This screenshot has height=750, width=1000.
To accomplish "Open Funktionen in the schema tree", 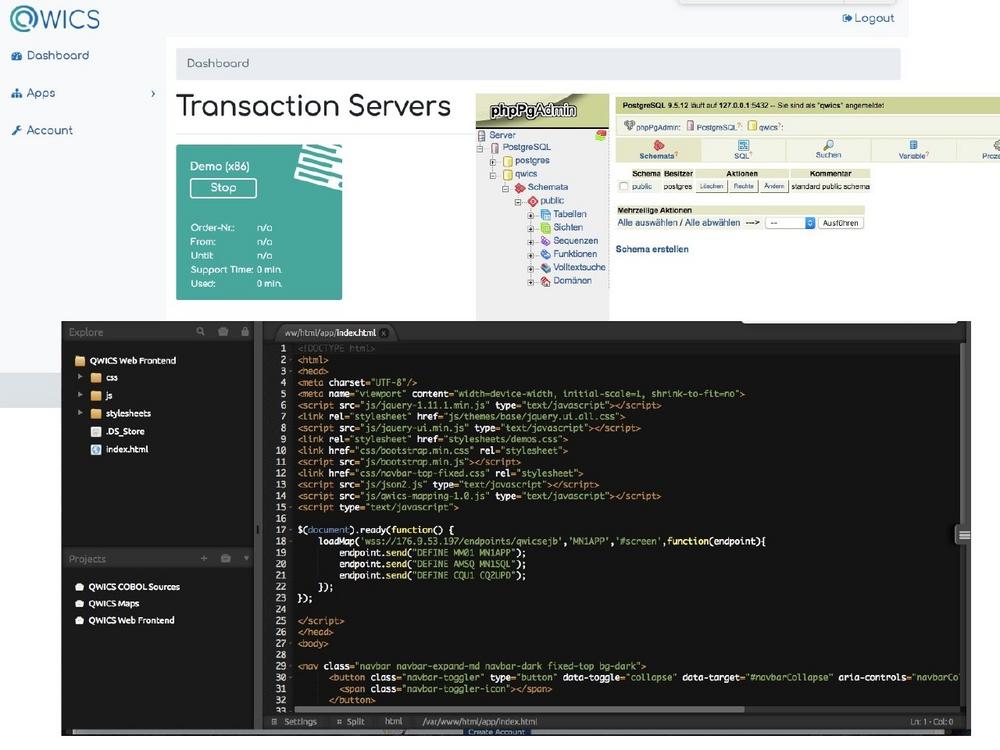I will (x=575, y=254).
